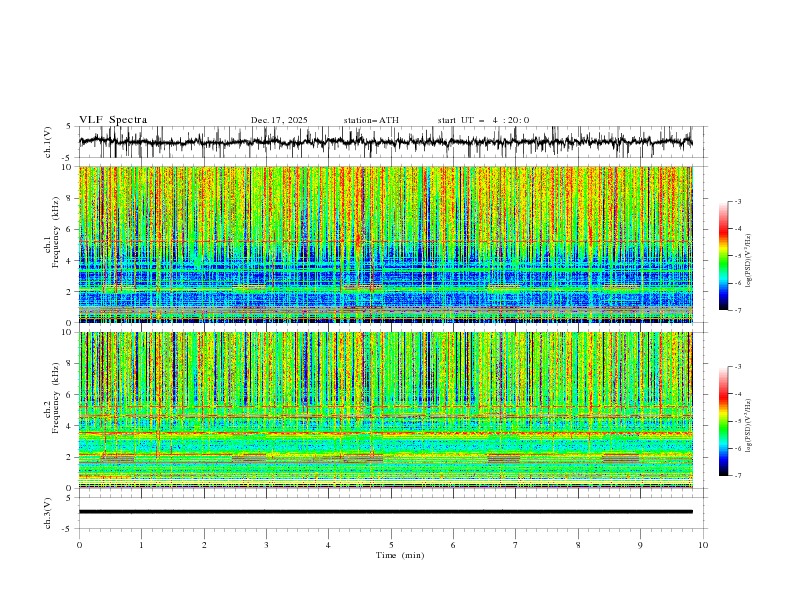
Task: Click the "ch.3(V)" waveform axis label
Action: 48,513
